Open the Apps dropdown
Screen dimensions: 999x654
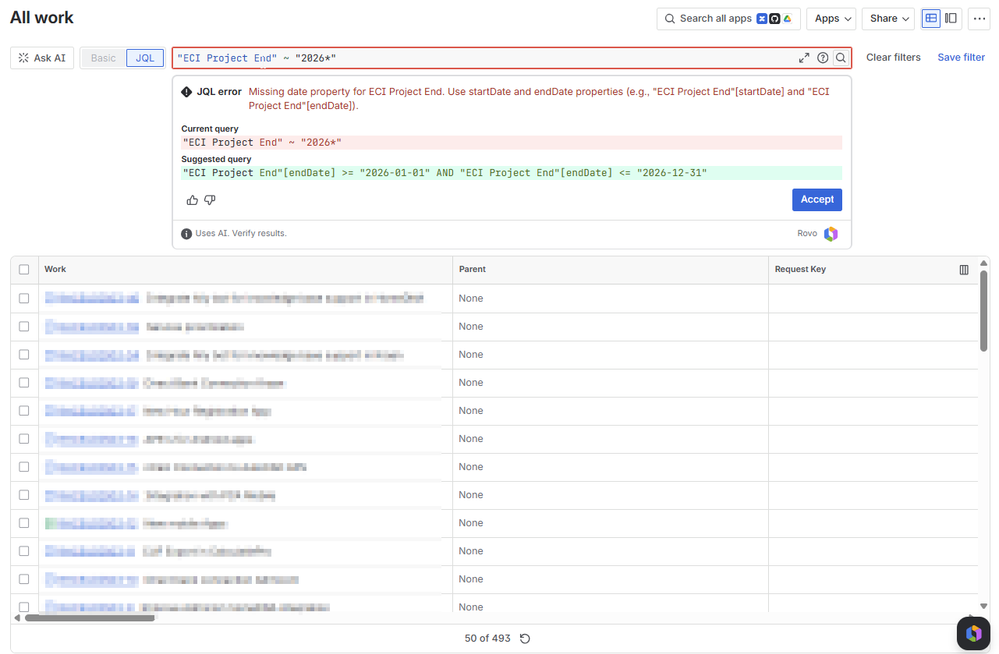(832, 18)
